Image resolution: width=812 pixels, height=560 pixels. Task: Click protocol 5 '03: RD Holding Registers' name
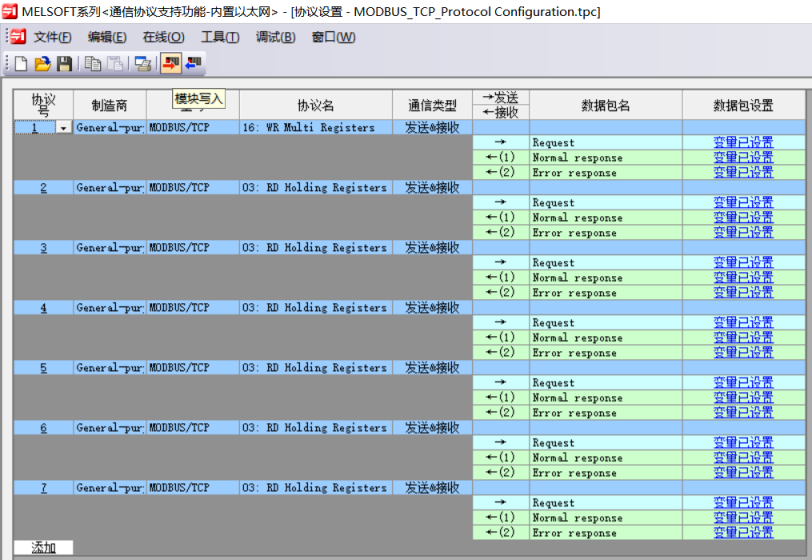pos(314,368)
